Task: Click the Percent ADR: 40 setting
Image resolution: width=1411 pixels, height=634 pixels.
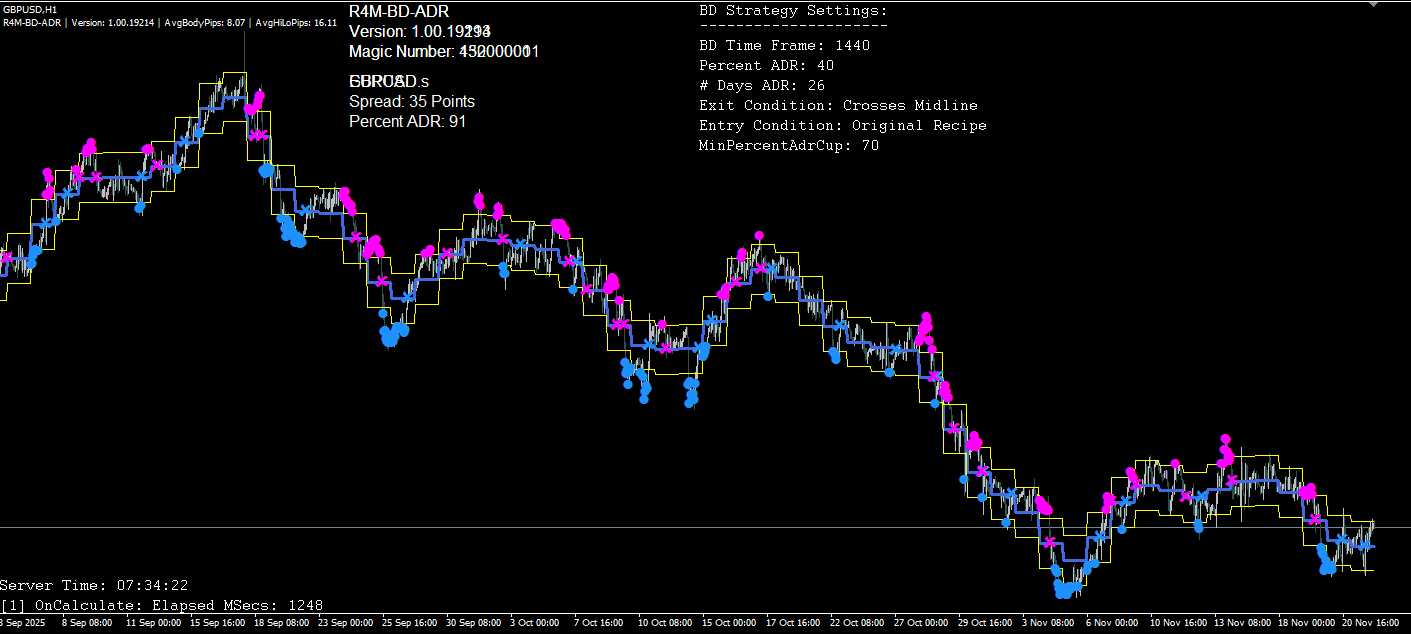Action: tap(766, 65)
